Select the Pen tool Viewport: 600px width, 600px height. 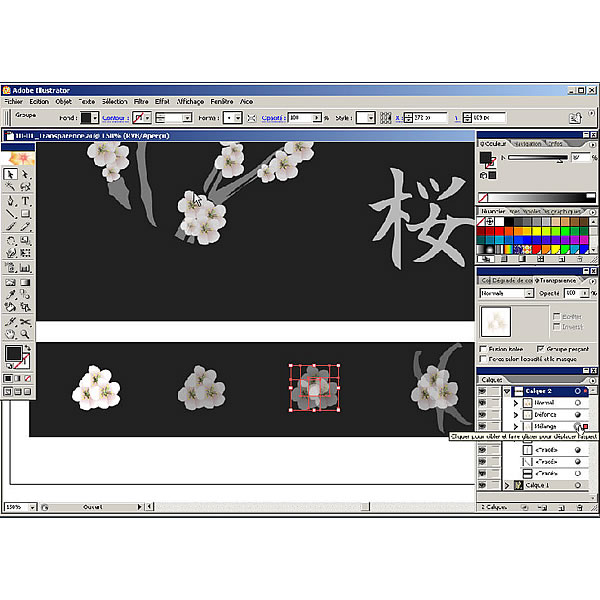[x=10, y=201]
